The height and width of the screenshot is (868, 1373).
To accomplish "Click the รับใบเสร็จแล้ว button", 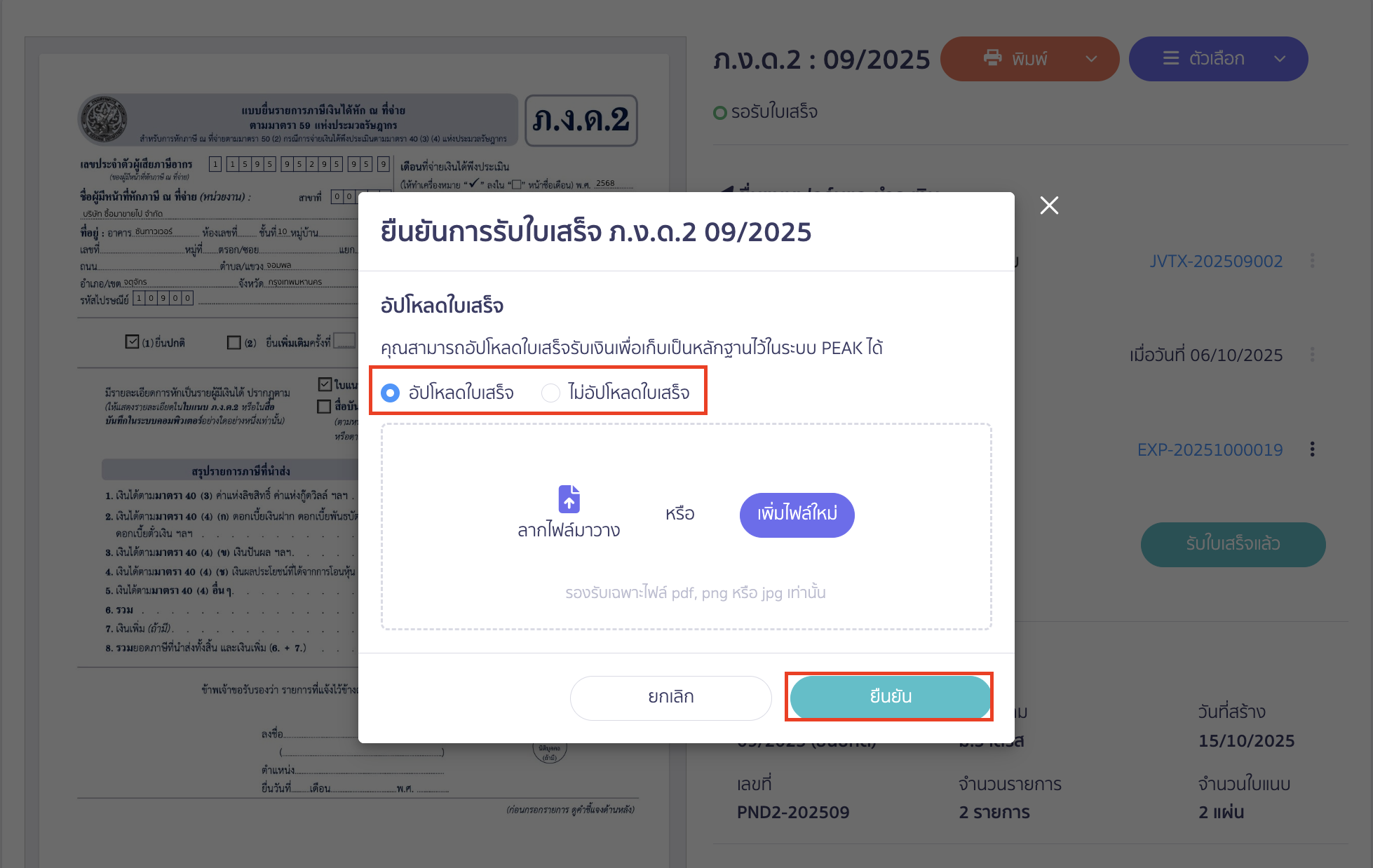I will [x=1232, y=545].
